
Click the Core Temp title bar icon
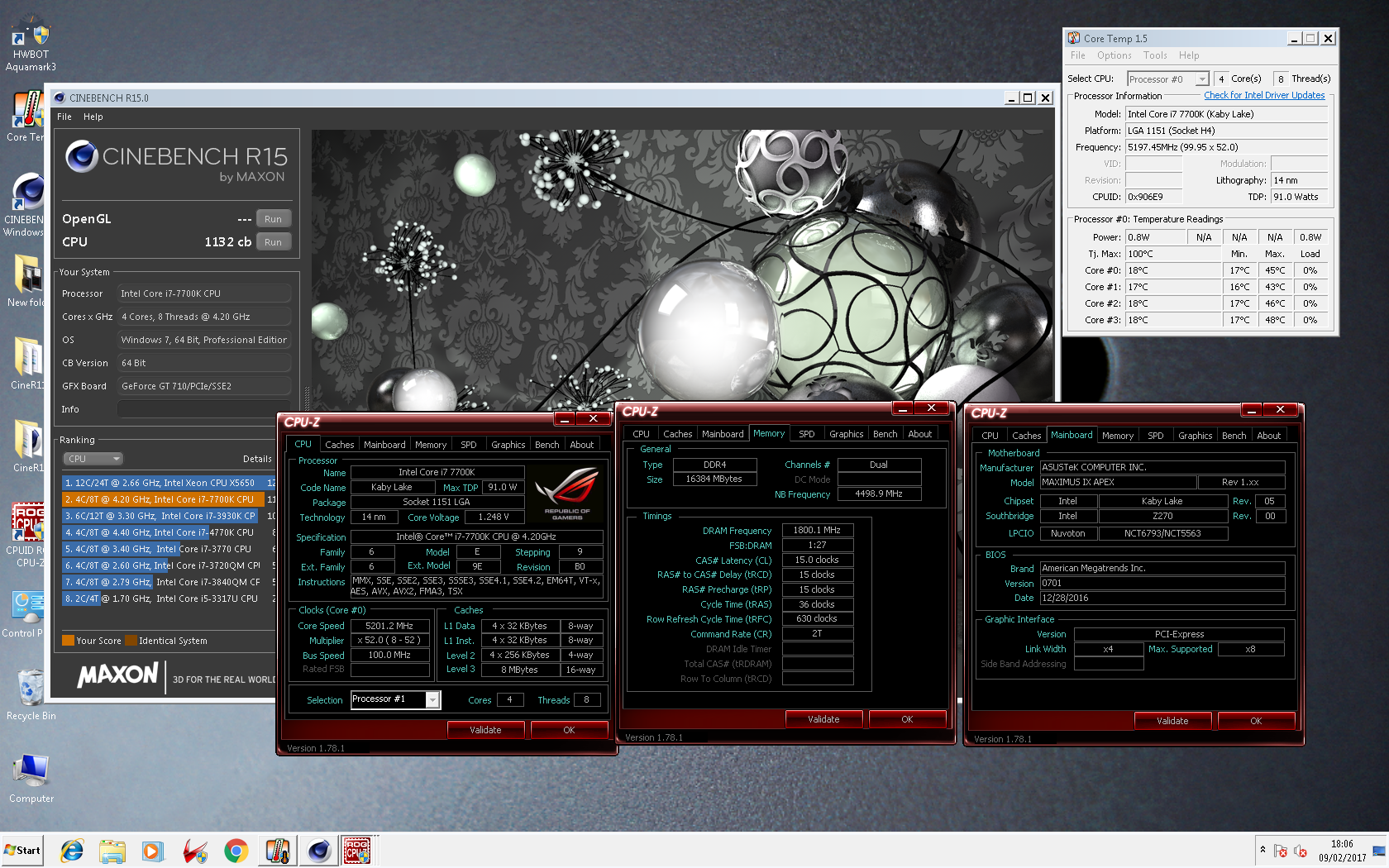click(x=1074, y=38)
